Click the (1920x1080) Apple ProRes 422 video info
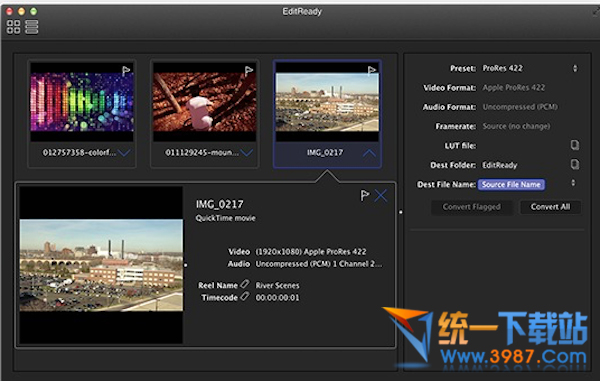This screenshot has height=381, width=600. (311, 252)
